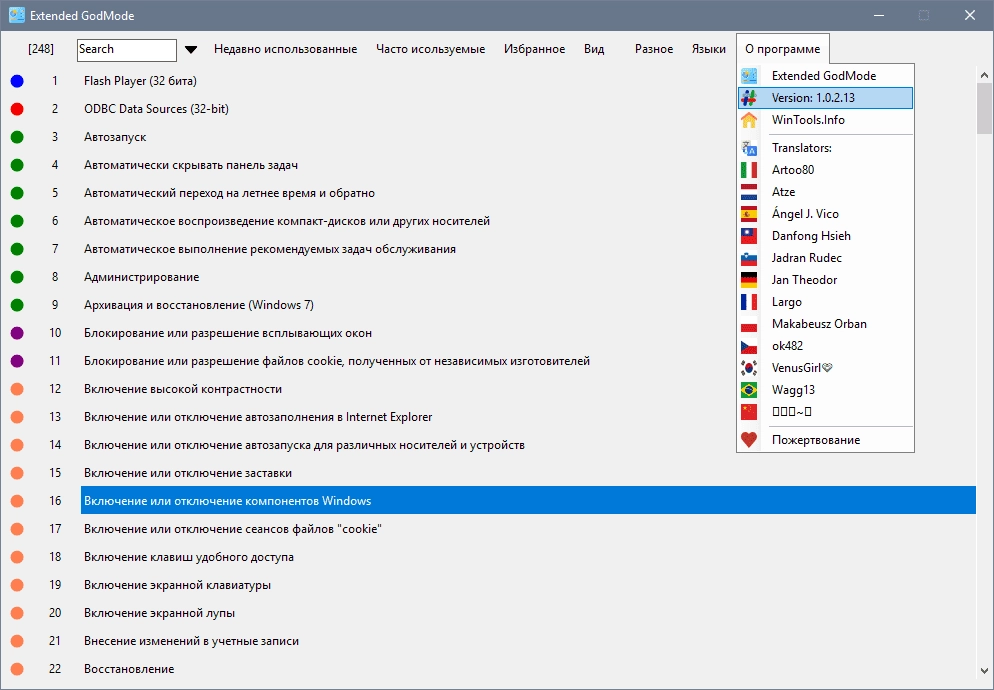
Task: Click the green dot next to Администрирование
Action: coord(17,277)
